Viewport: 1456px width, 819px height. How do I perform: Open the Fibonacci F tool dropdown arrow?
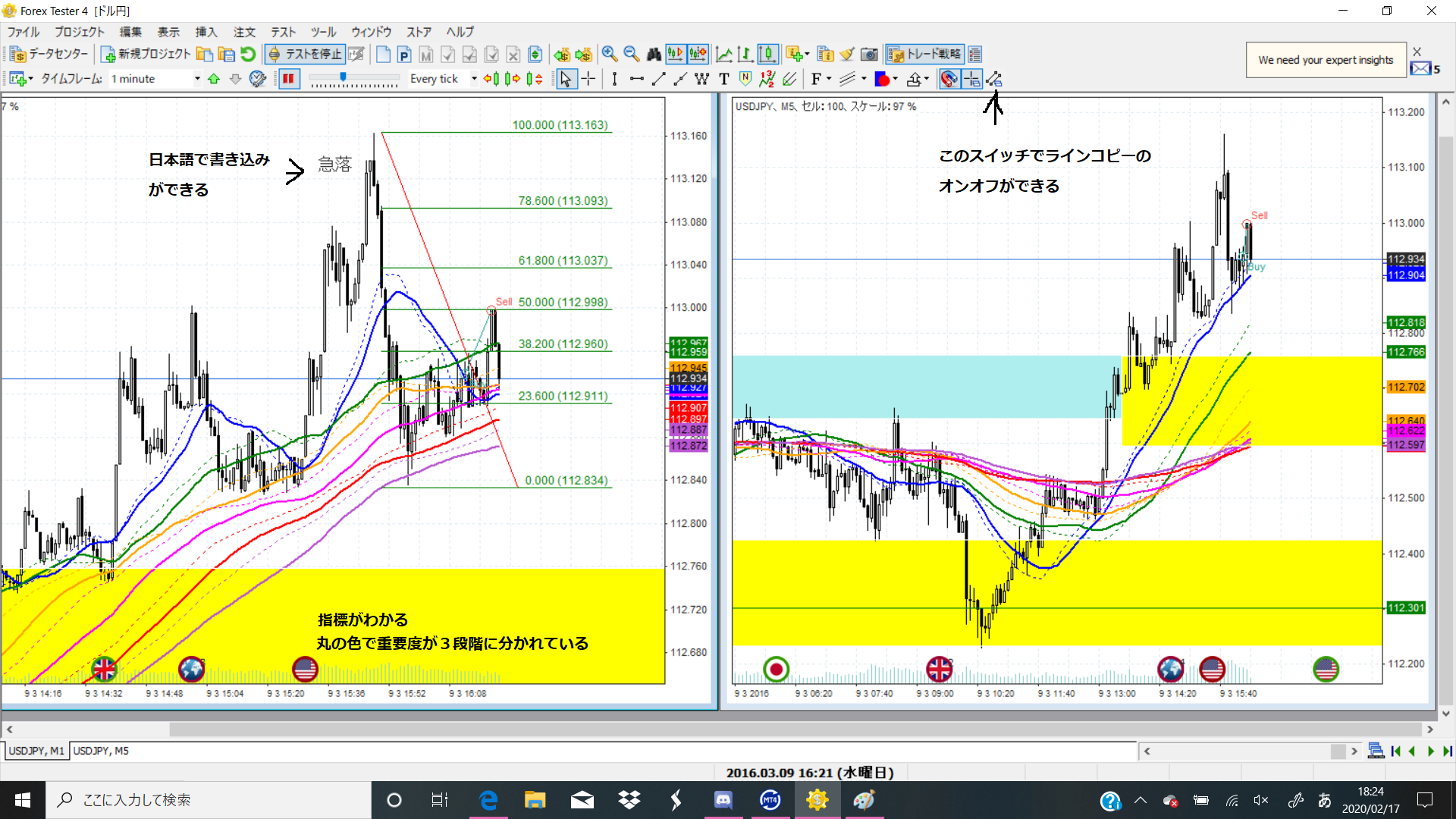[x=829, y=79]
